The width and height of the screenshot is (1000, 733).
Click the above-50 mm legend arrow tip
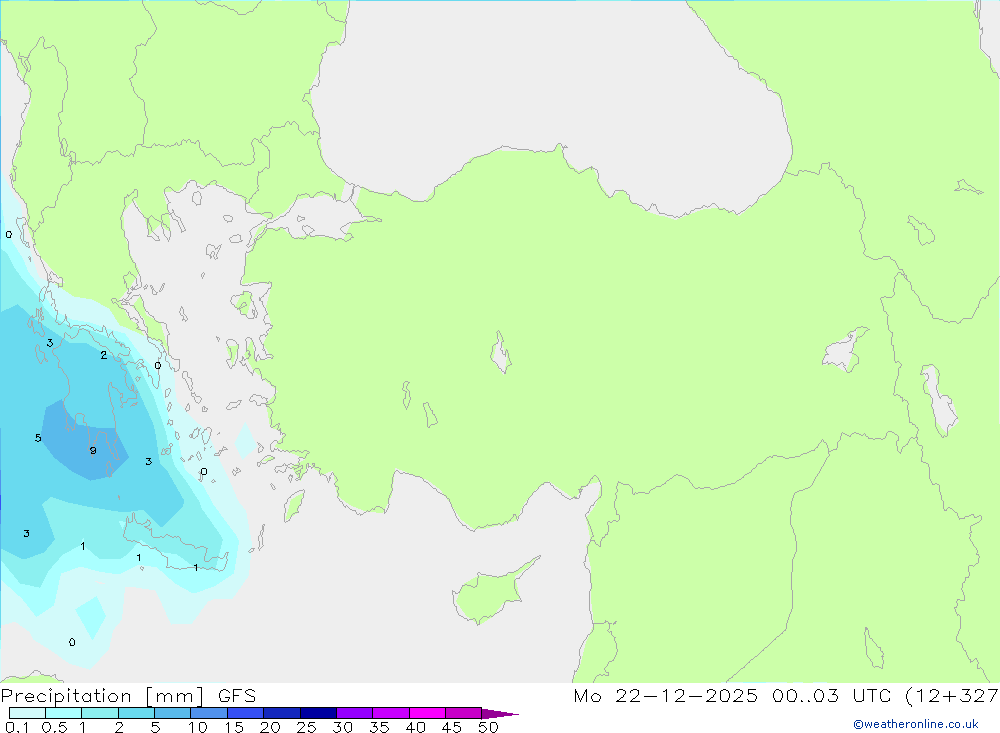click(501, 714)
